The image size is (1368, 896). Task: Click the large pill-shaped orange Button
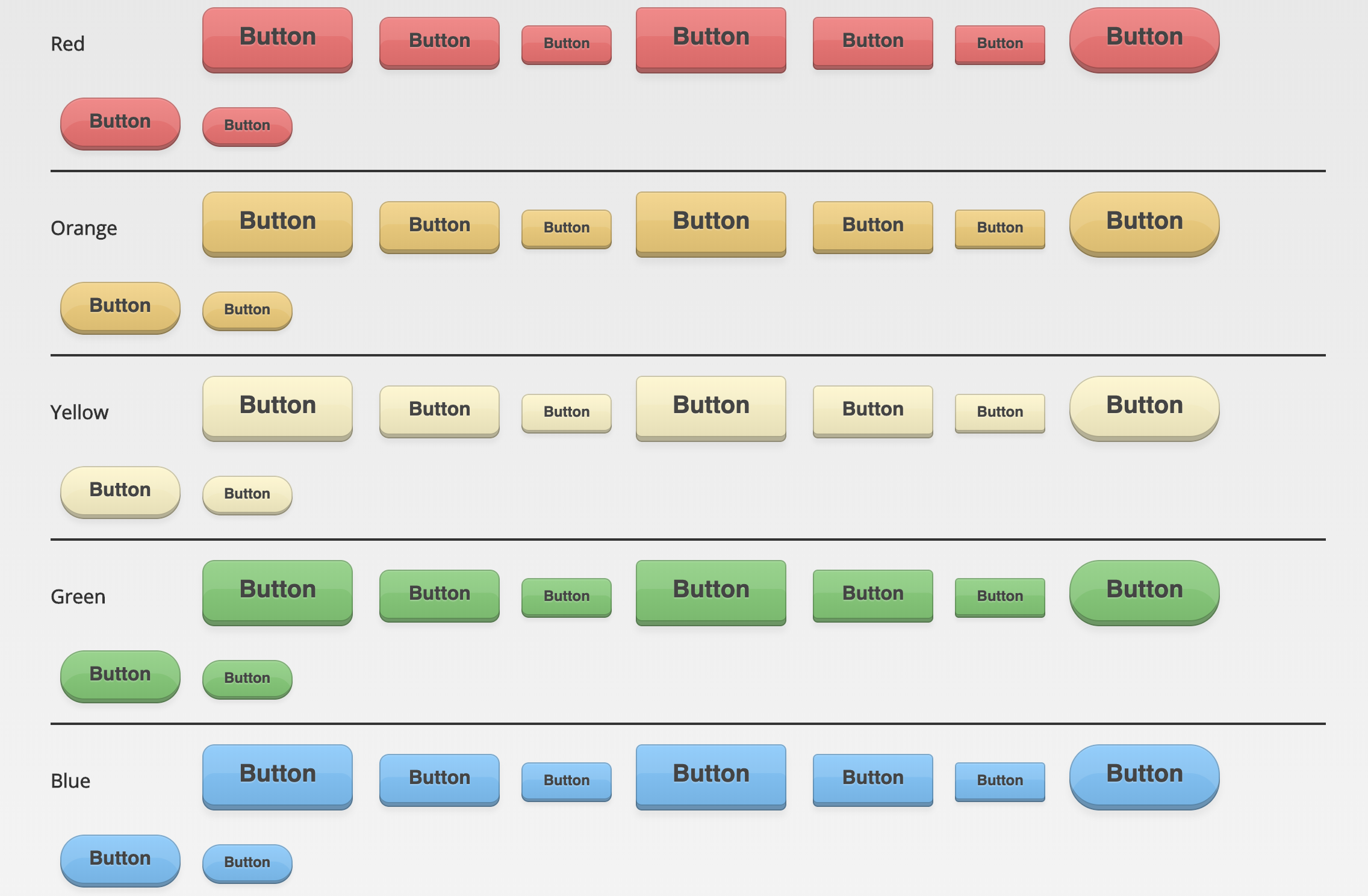click(x=1145, y=224)
